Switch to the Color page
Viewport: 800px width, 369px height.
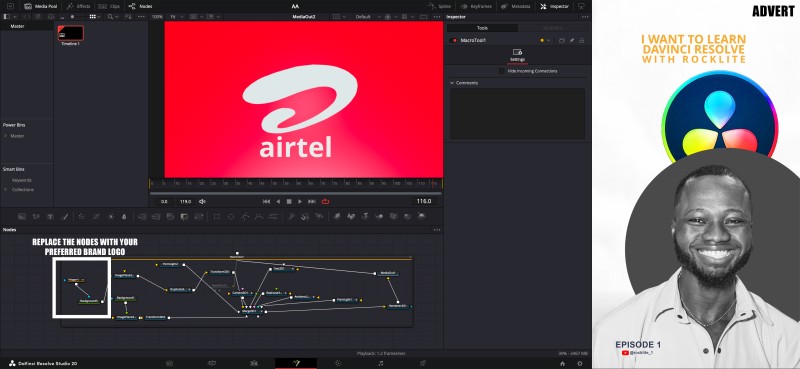pyautogui.click(x=338, y=363)
